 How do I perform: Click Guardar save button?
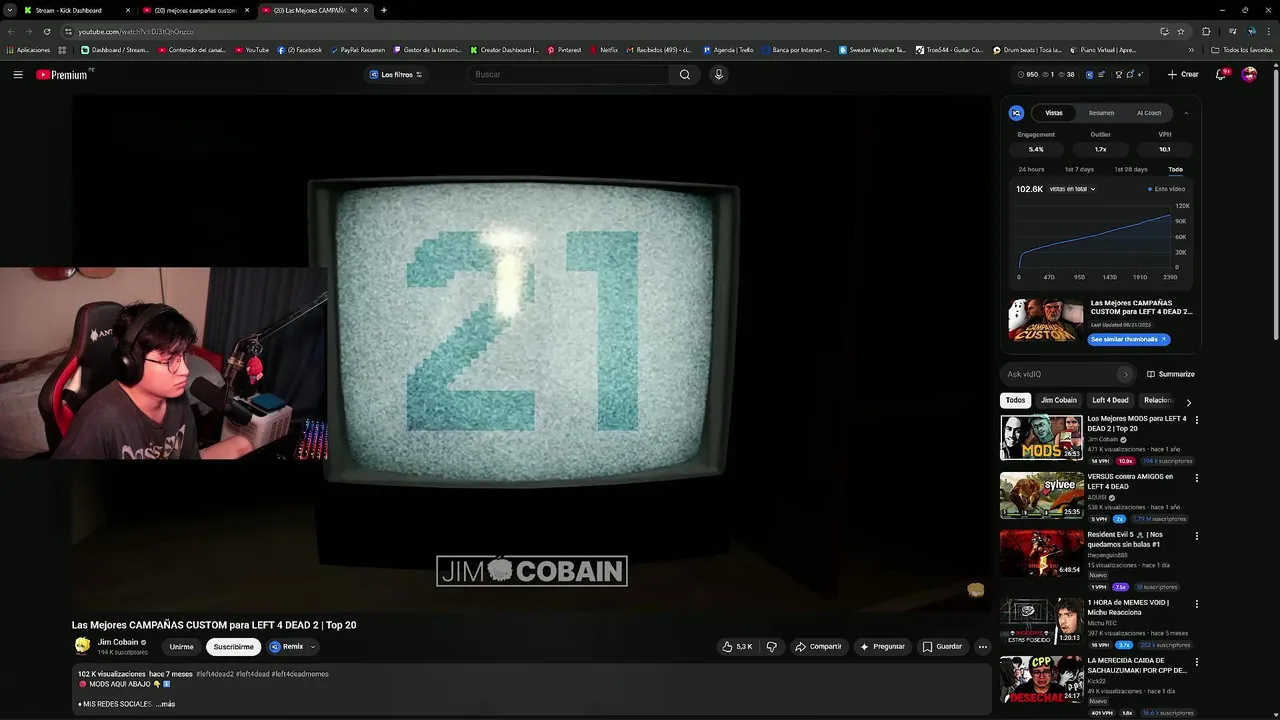tap(942, 647)
